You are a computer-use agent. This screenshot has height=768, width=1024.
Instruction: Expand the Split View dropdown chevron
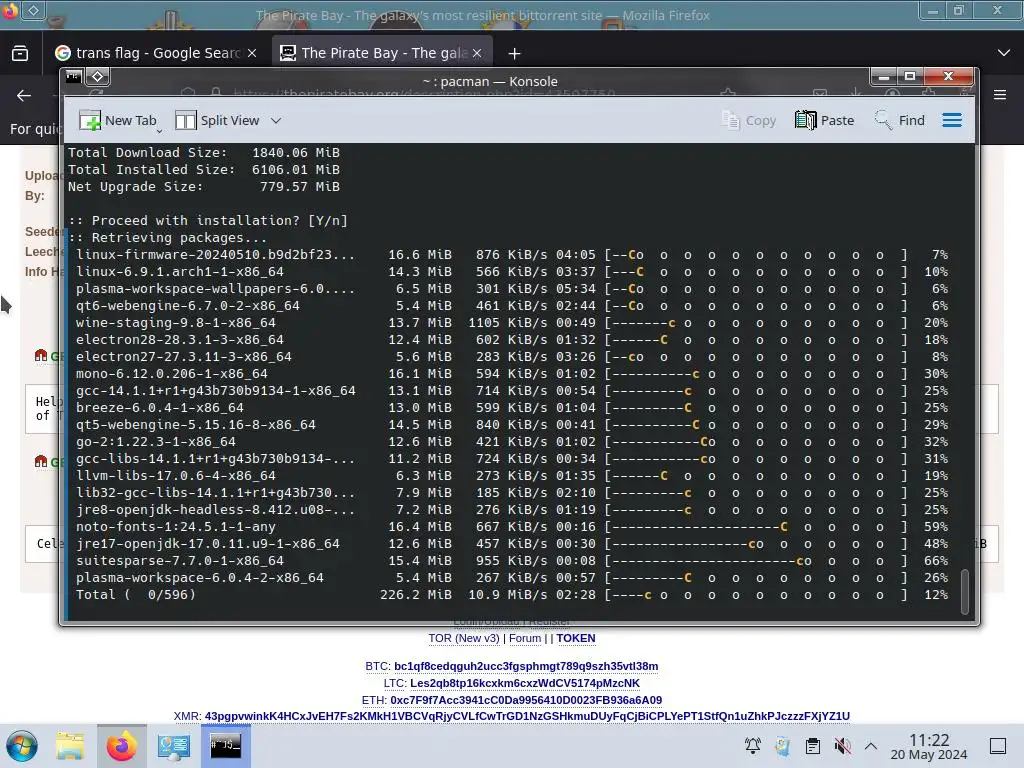click(x=276, y=120)
